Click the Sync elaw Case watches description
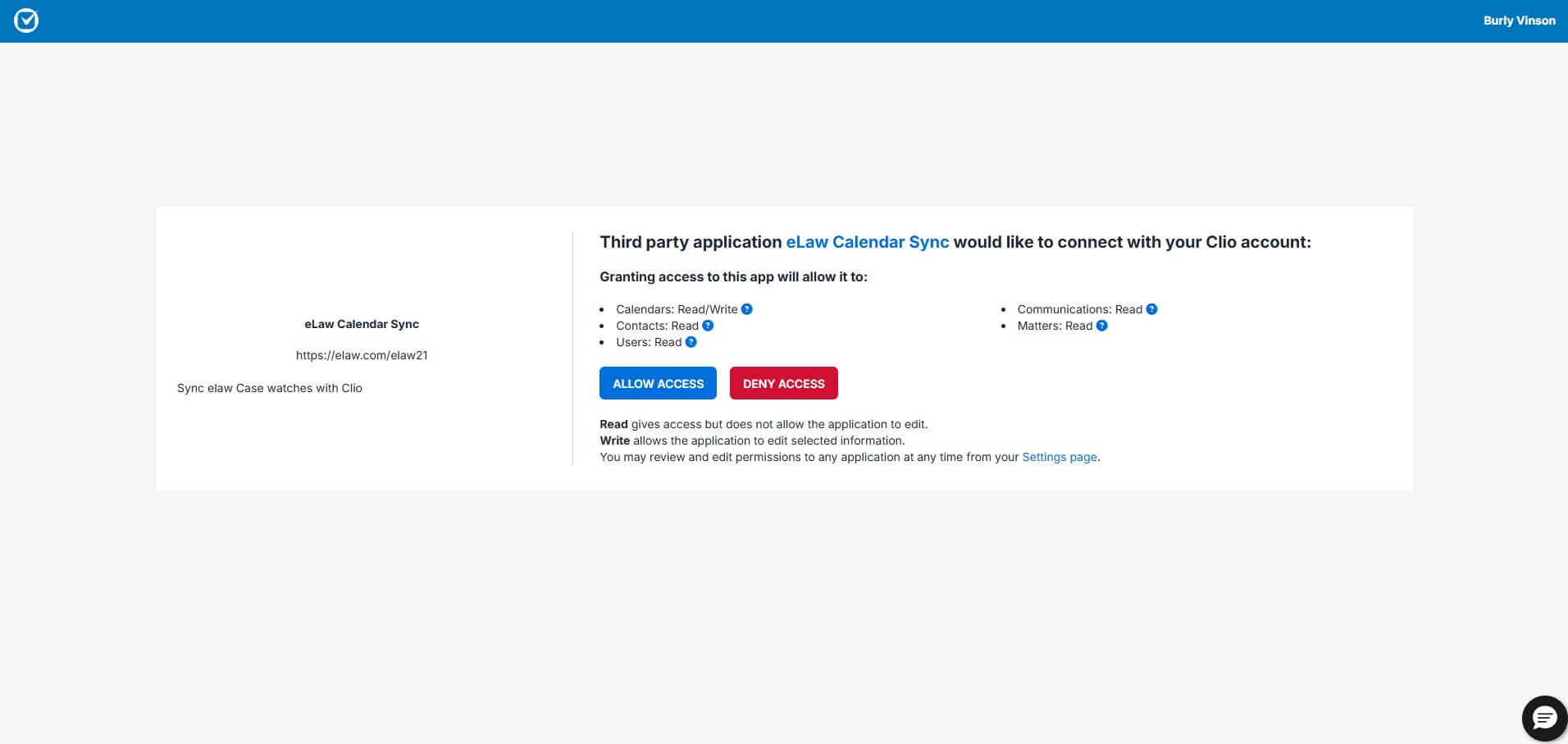The height and width of the screenshot is (744, 1568). [x=270, y=388]
